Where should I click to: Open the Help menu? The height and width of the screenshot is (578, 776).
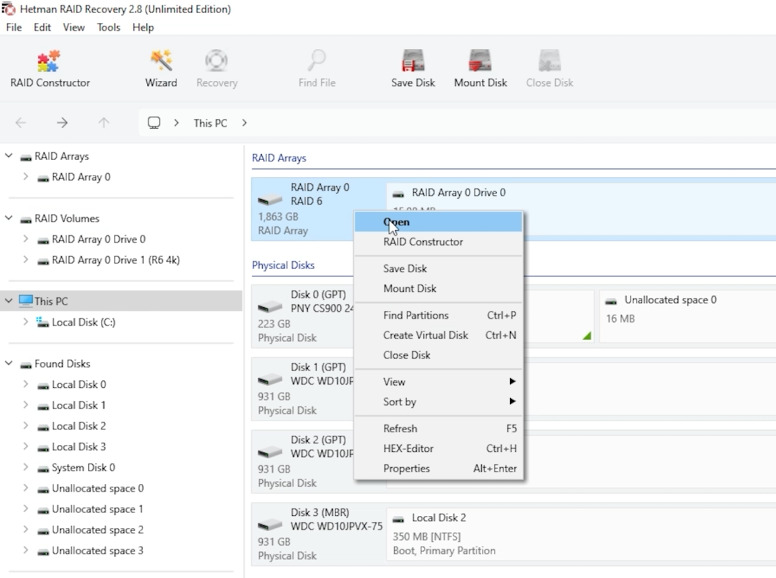(x=143, y=27)
